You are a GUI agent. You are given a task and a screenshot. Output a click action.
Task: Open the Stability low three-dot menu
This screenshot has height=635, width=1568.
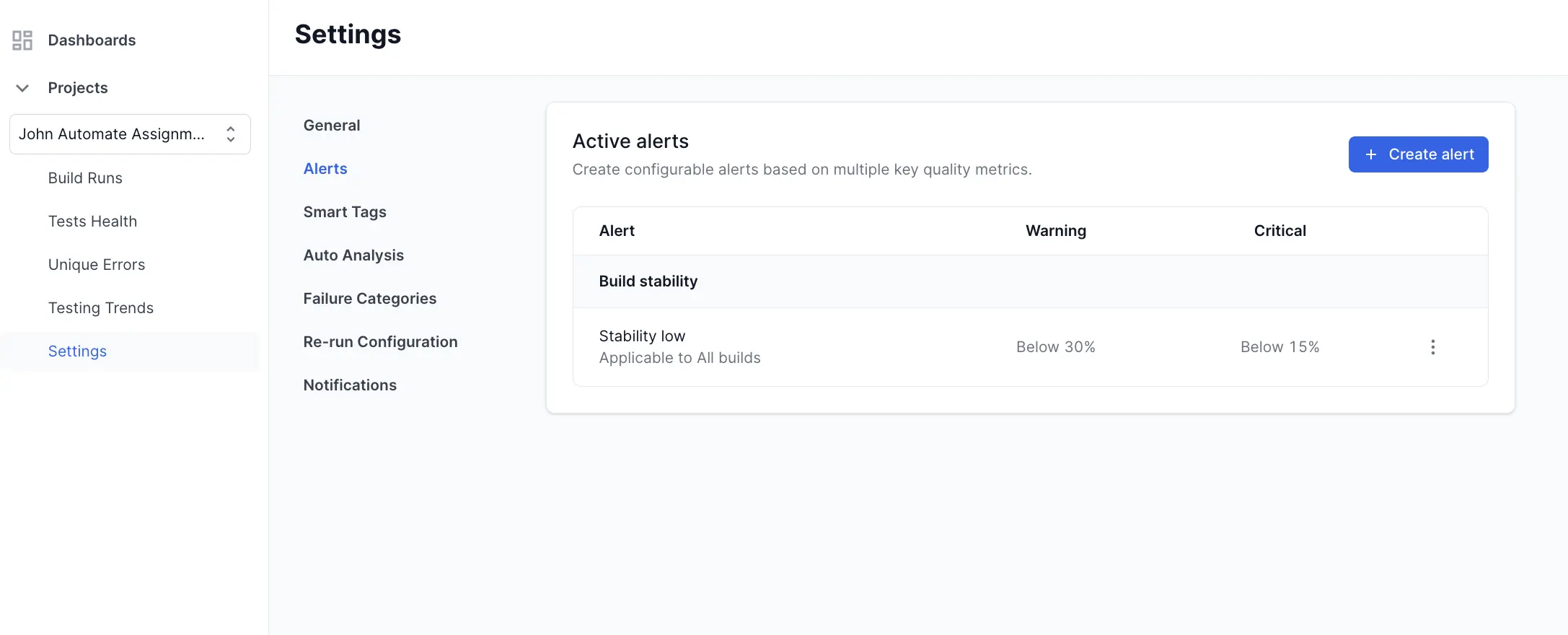point(1432,347)
